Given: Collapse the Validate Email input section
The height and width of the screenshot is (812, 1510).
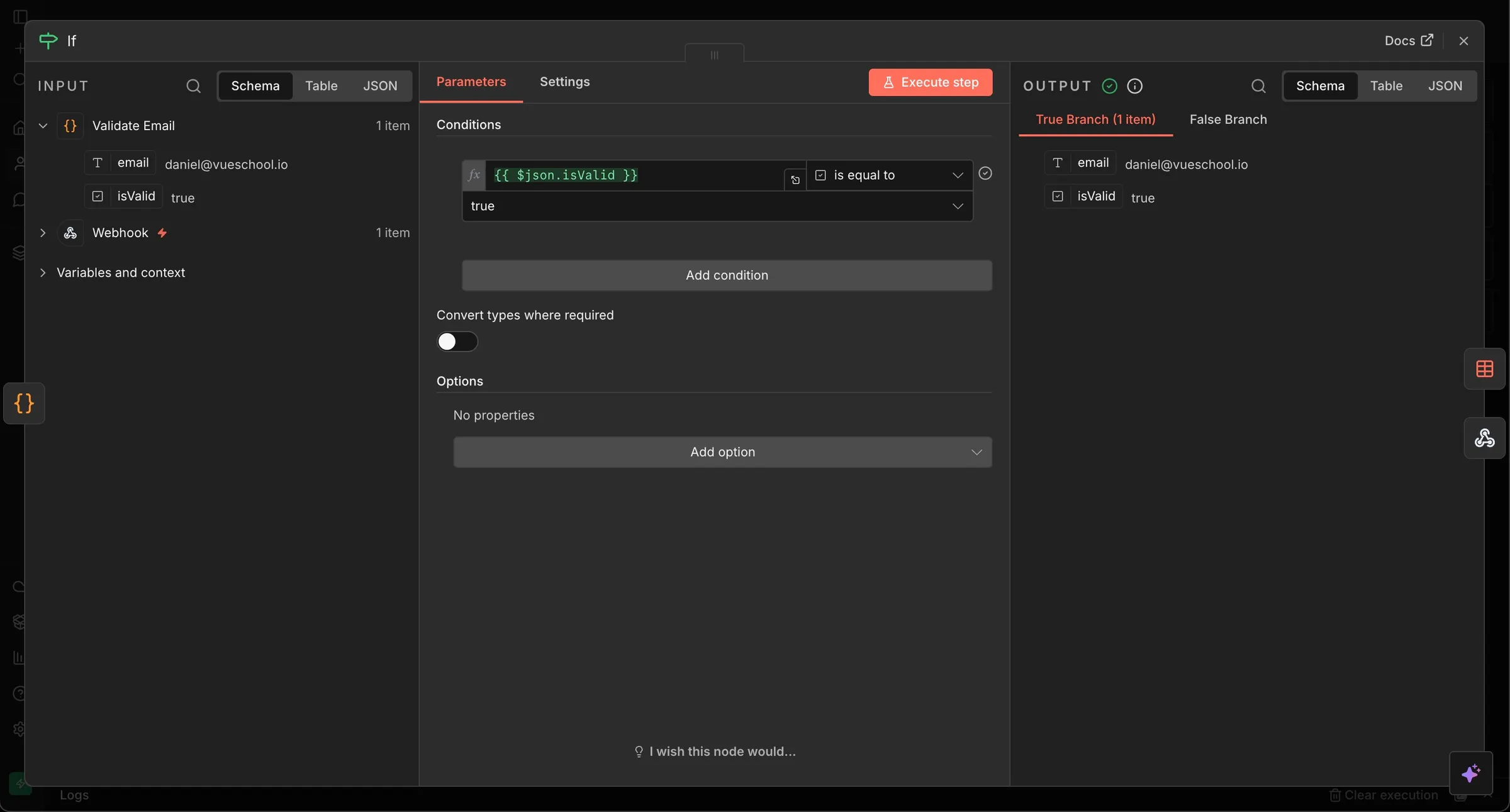Looking at the screenshot, I should coord(43,125).
